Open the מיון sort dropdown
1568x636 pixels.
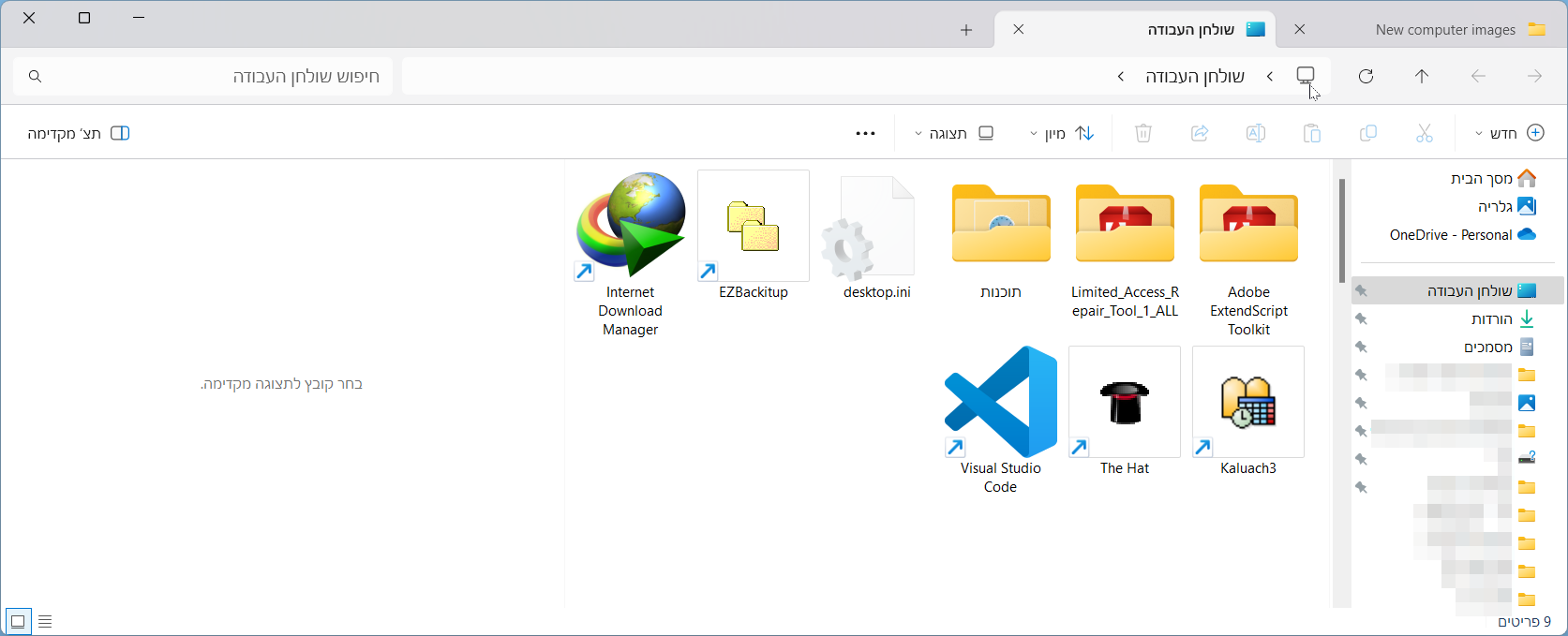[x=1062, y=133]
